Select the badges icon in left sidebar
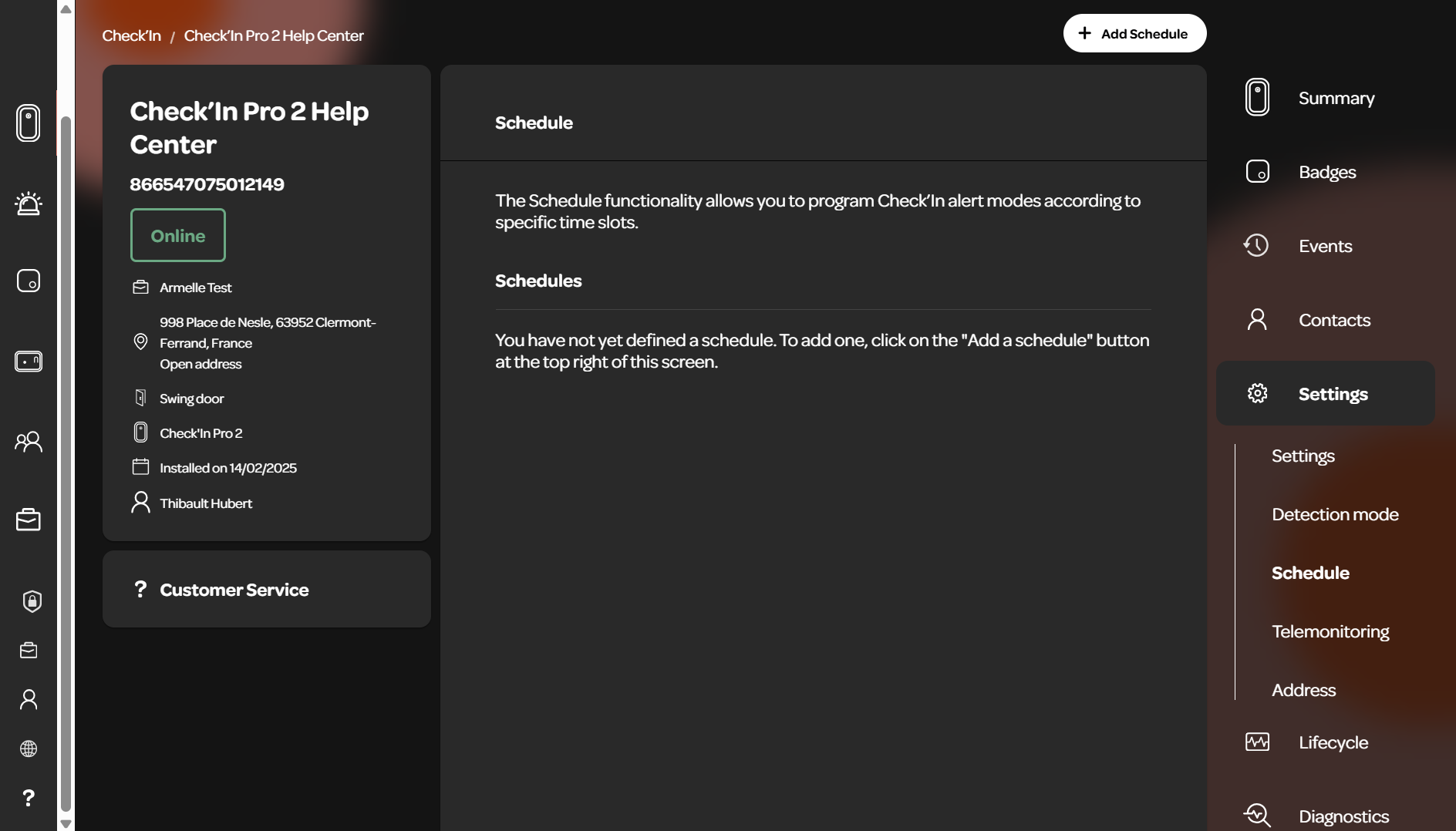The image size is (1456, 831). click(x=29, y=281)
